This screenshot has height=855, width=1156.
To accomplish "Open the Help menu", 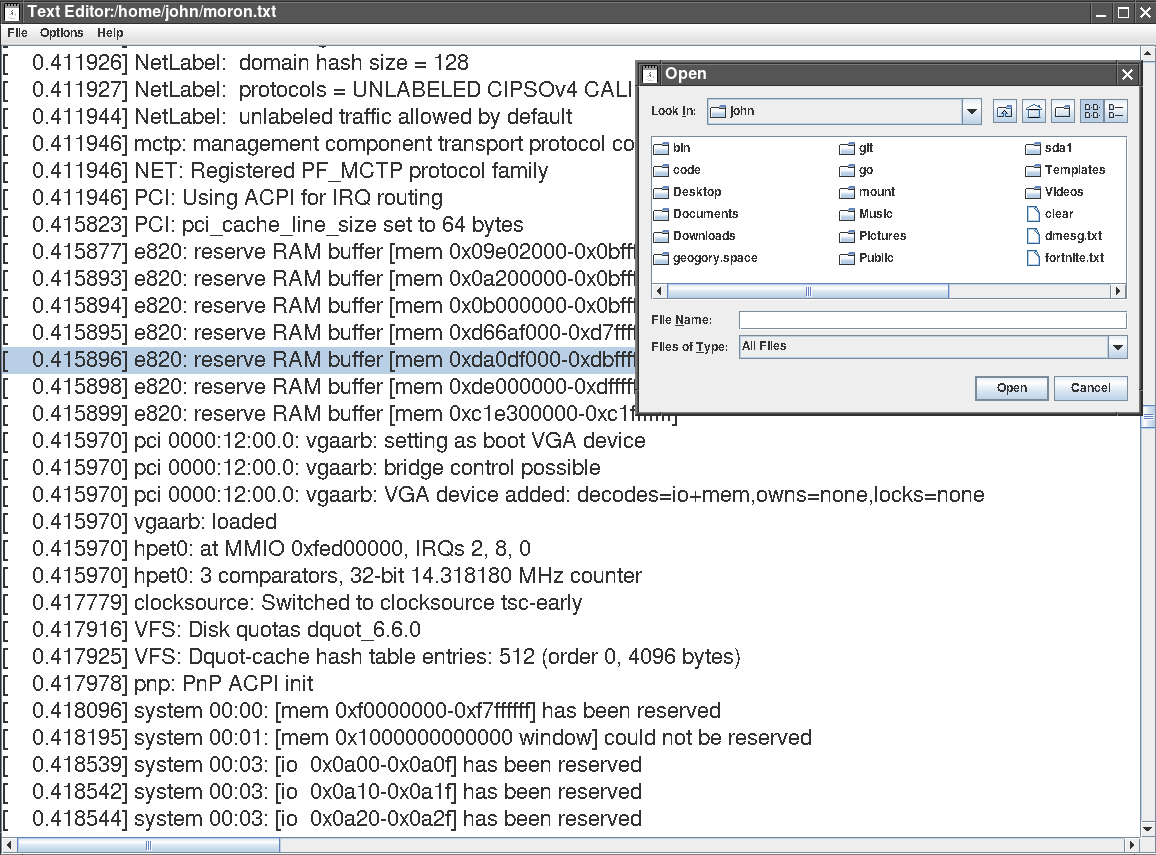I will click(110, 33).
